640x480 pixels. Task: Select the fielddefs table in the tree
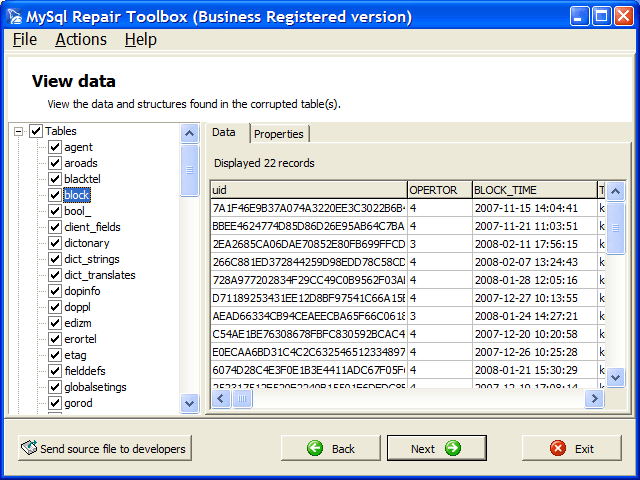84,371
